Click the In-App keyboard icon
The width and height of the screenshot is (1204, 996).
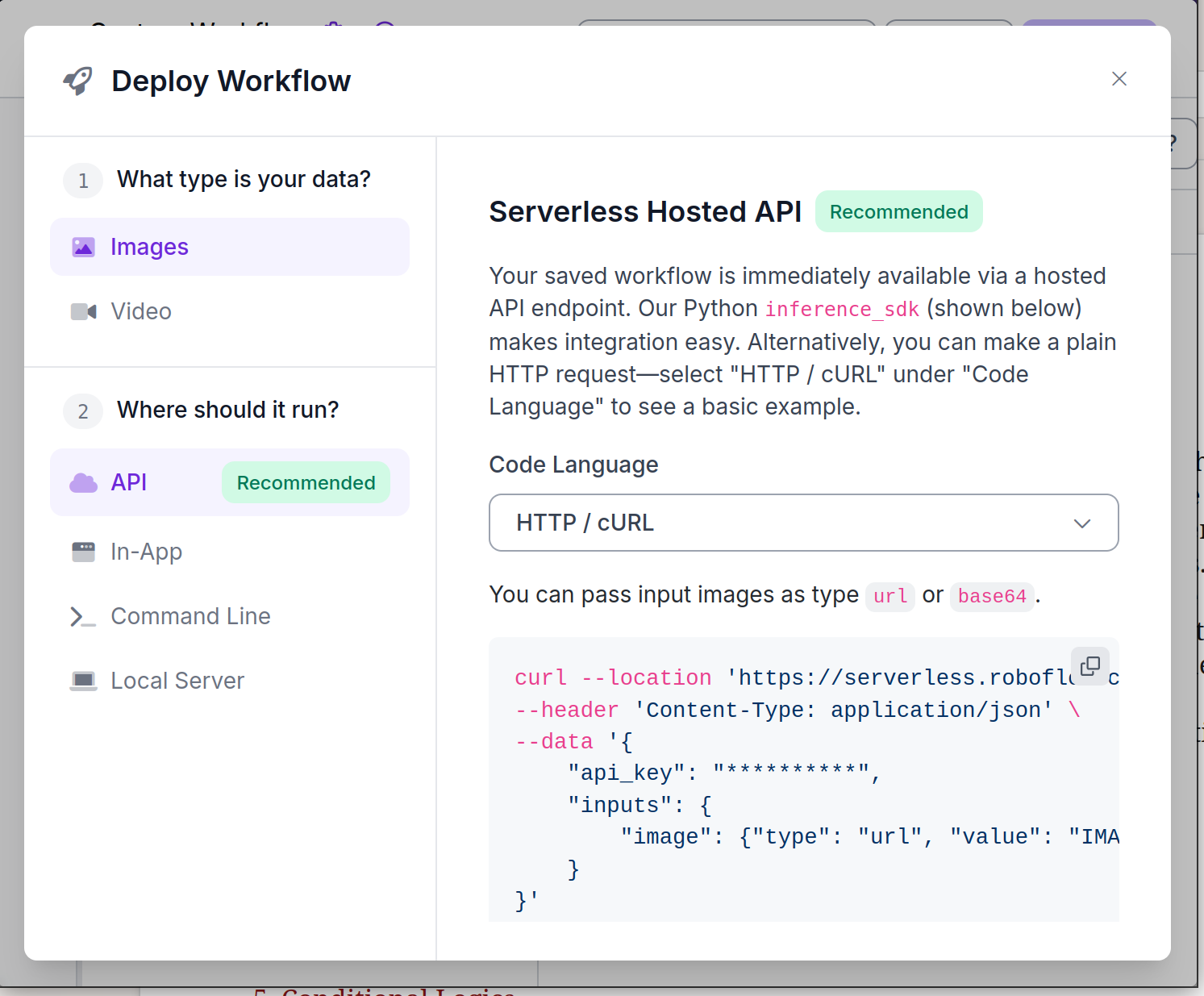coord(83,552)
